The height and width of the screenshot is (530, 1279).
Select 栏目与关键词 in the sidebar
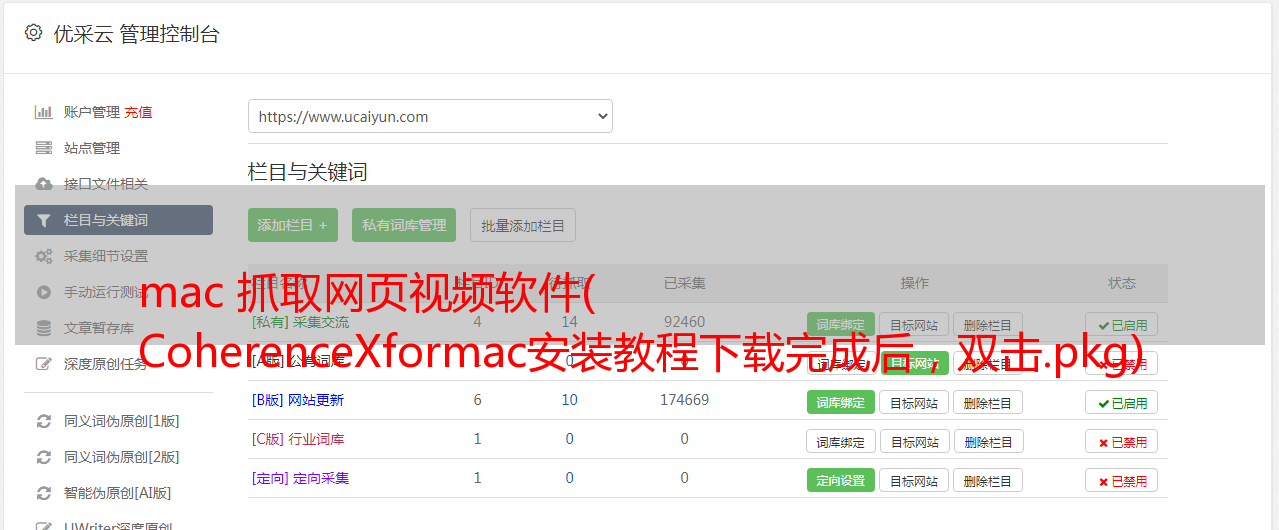point(118,220)
